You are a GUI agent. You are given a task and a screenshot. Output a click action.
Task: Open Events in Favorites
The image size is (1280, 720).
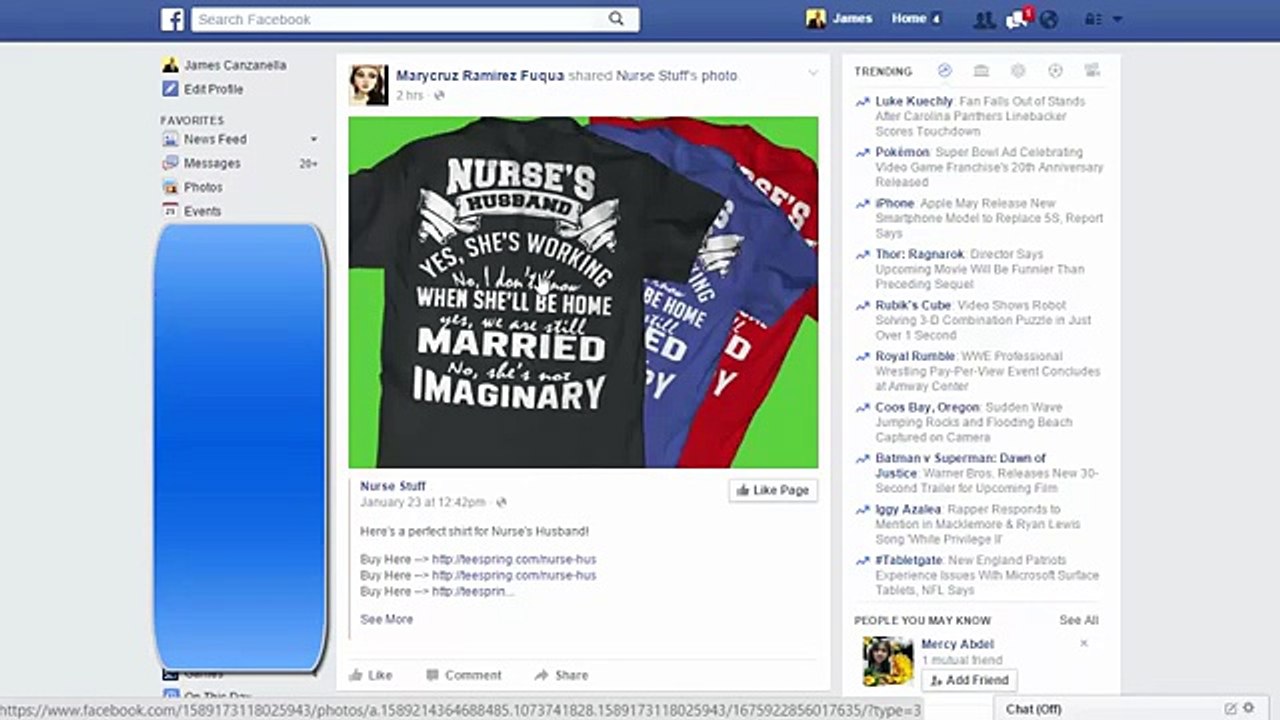202,211
